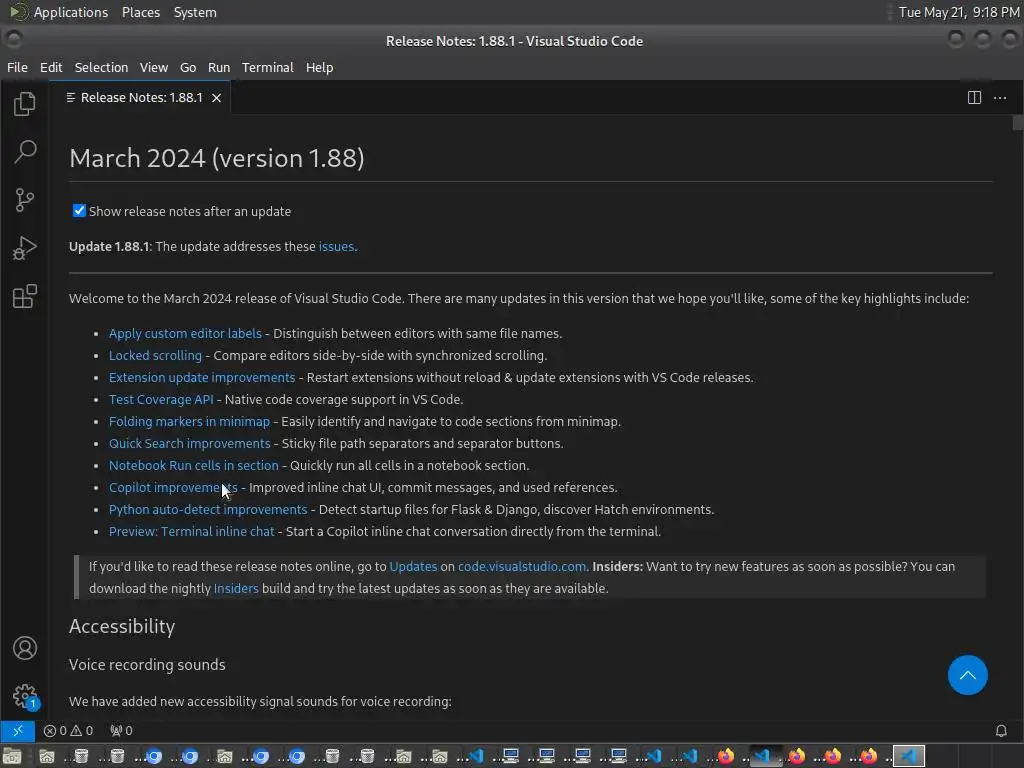The image size is (1024, 768).
Task: Open the Accounts menu icon
Action: [24, 648]
